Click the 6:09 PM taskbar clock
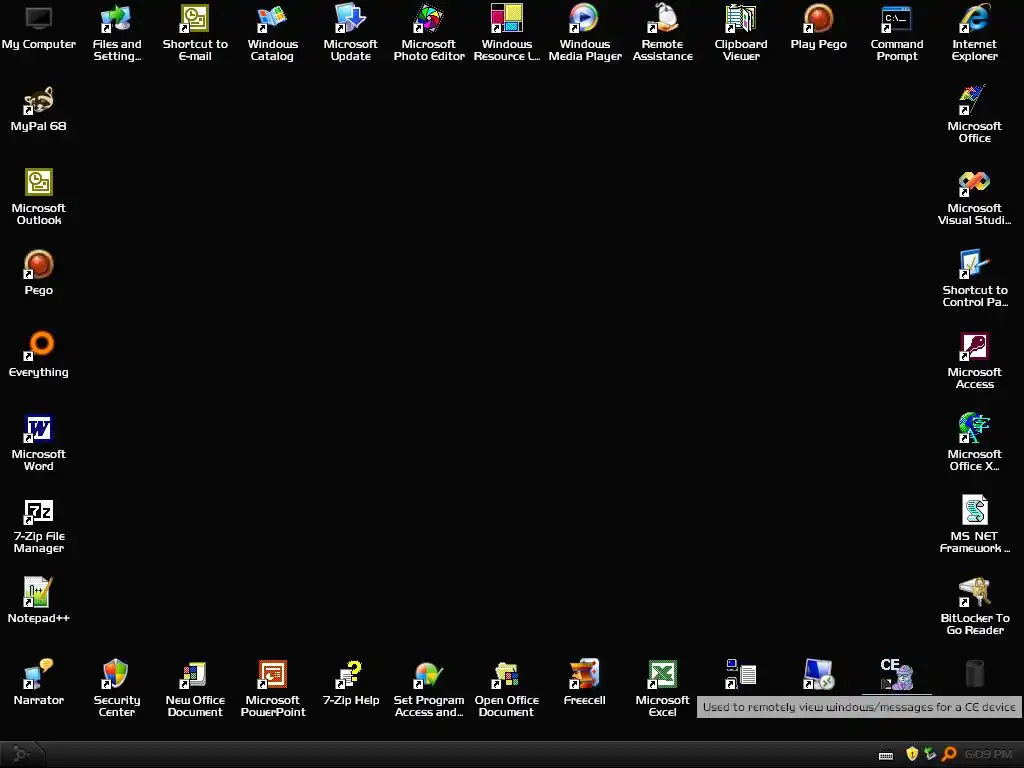This screenshot has height=768, width=1024. pyautogui.click(x=988, y=754)
